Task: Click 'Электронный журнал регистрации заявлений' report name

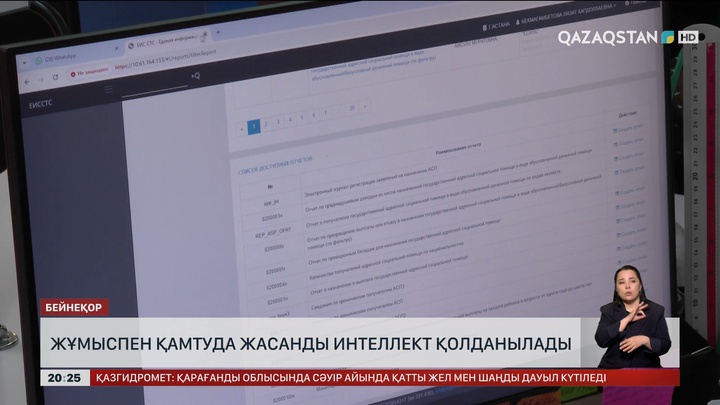Action: click(x=371, y=182)
